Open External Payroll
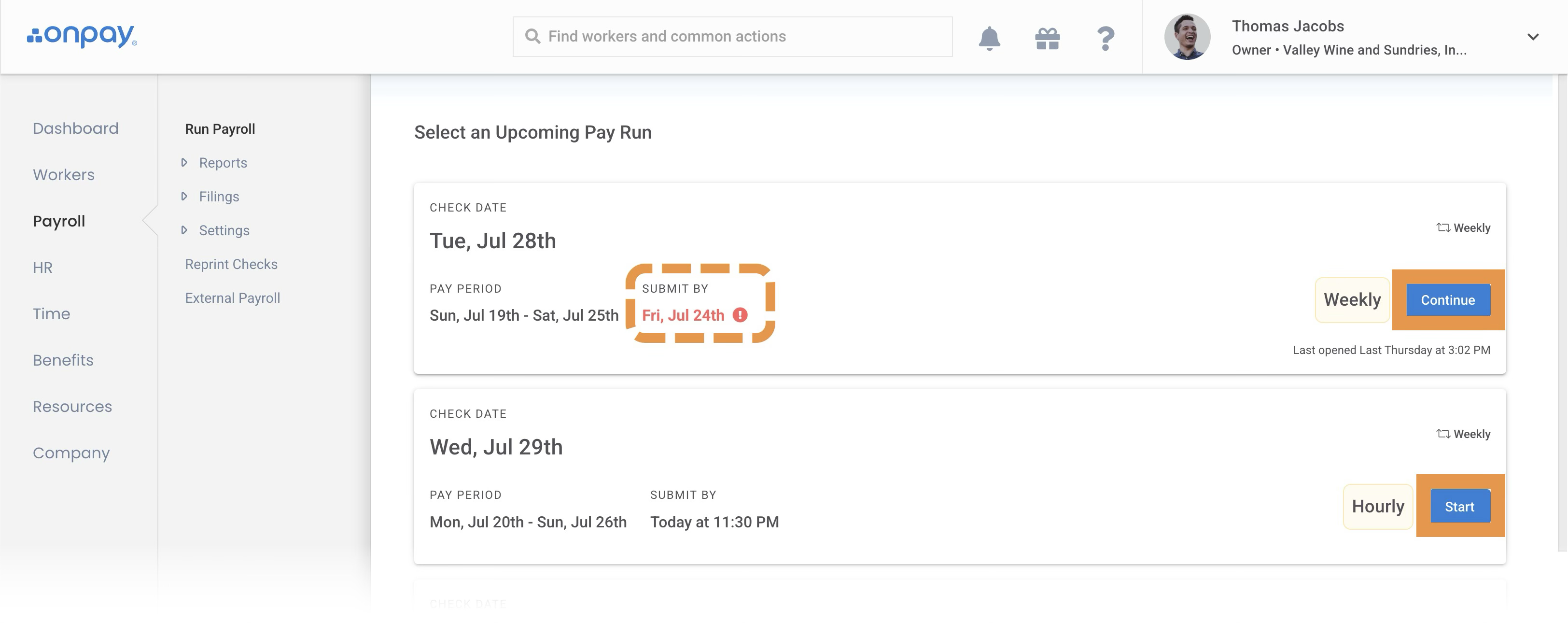1568x623 pixels. coord(233,298)
